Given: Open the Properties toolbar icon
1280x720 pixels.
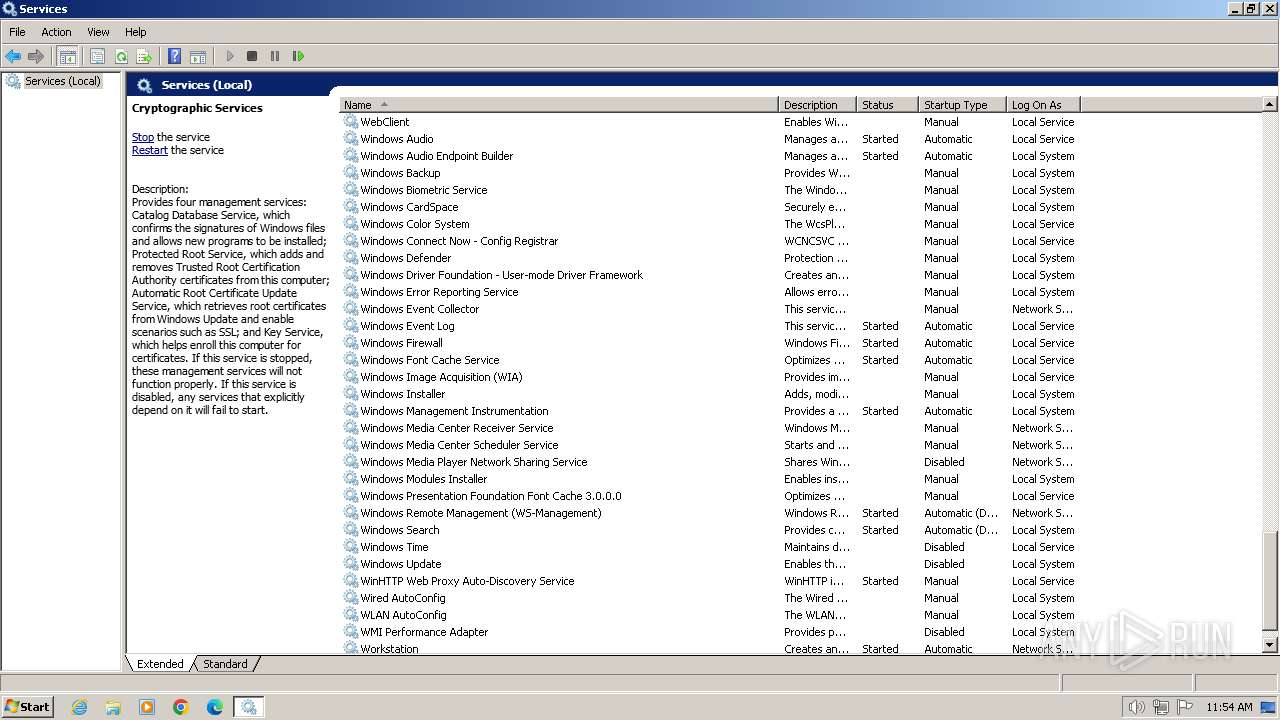Looking at the screenshot, I should point(97,57).
